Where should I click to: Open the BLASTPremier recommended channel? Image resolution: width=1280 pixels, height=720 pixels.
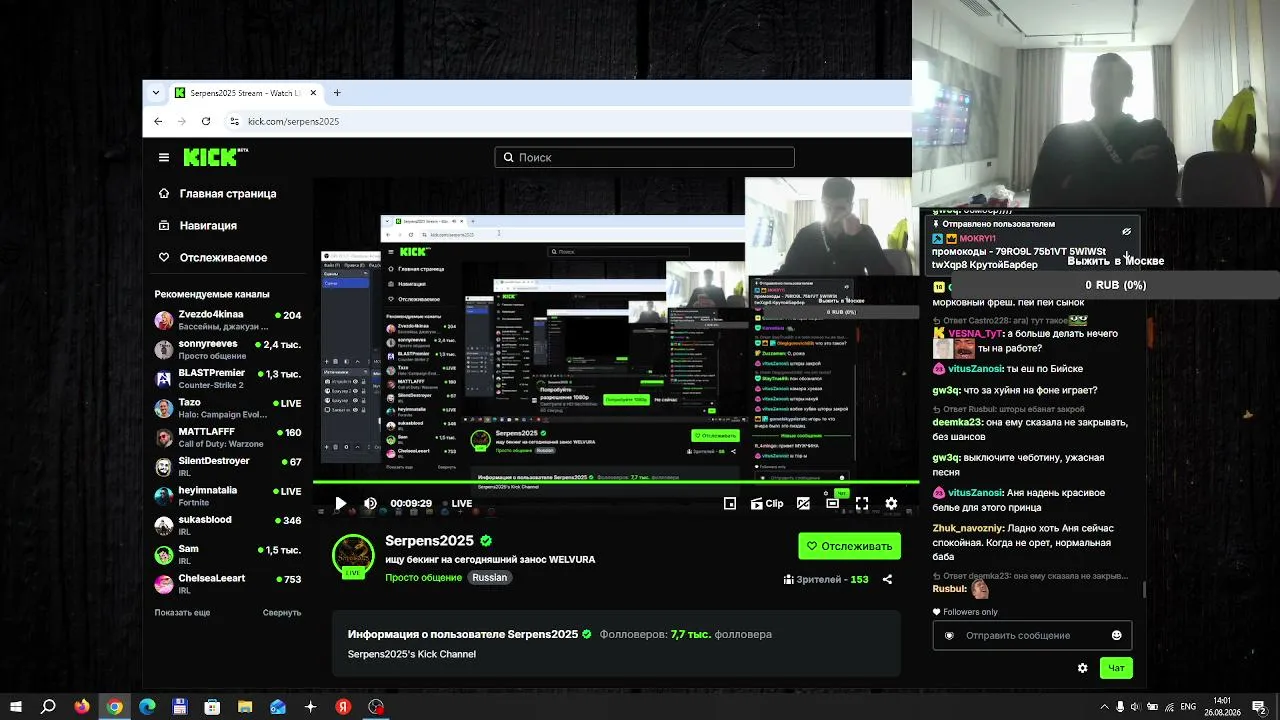[x=228, y=378]
